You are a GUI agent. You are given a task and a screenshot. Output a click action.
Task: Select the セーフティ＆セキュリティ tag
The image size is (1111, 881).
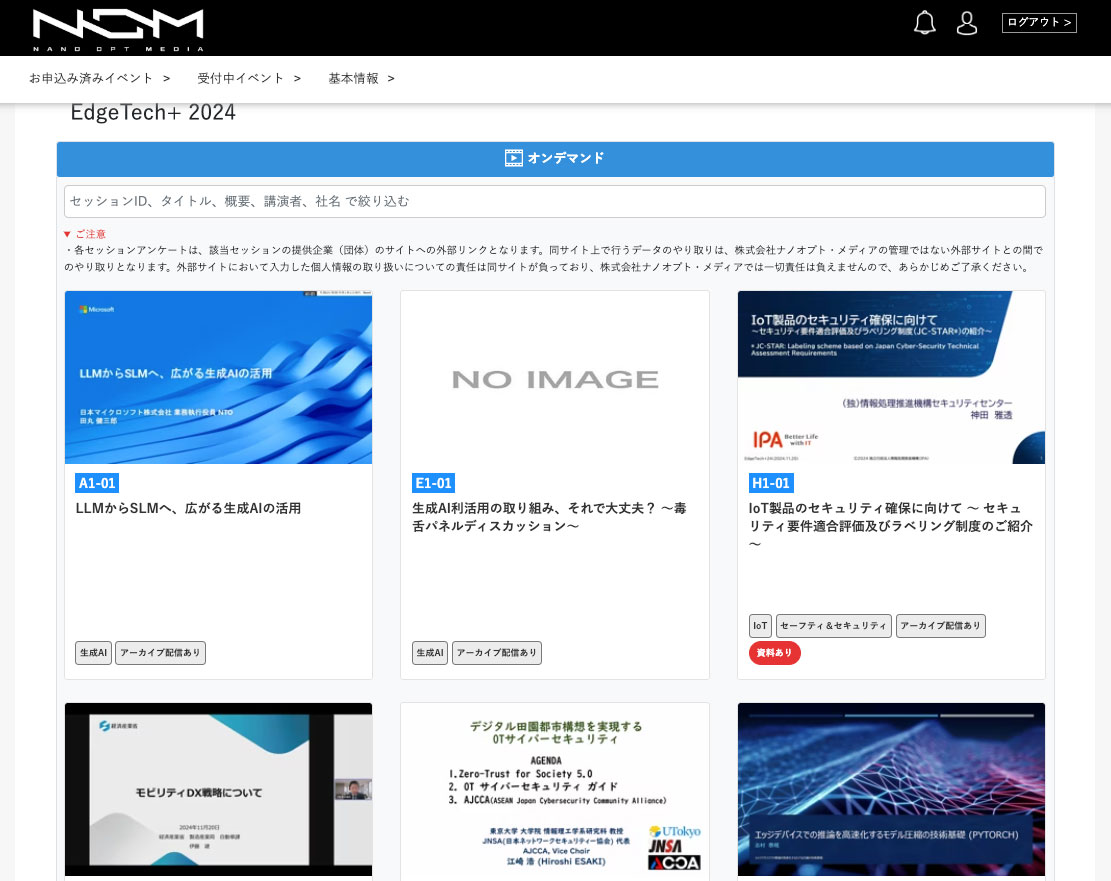(833, 626)
